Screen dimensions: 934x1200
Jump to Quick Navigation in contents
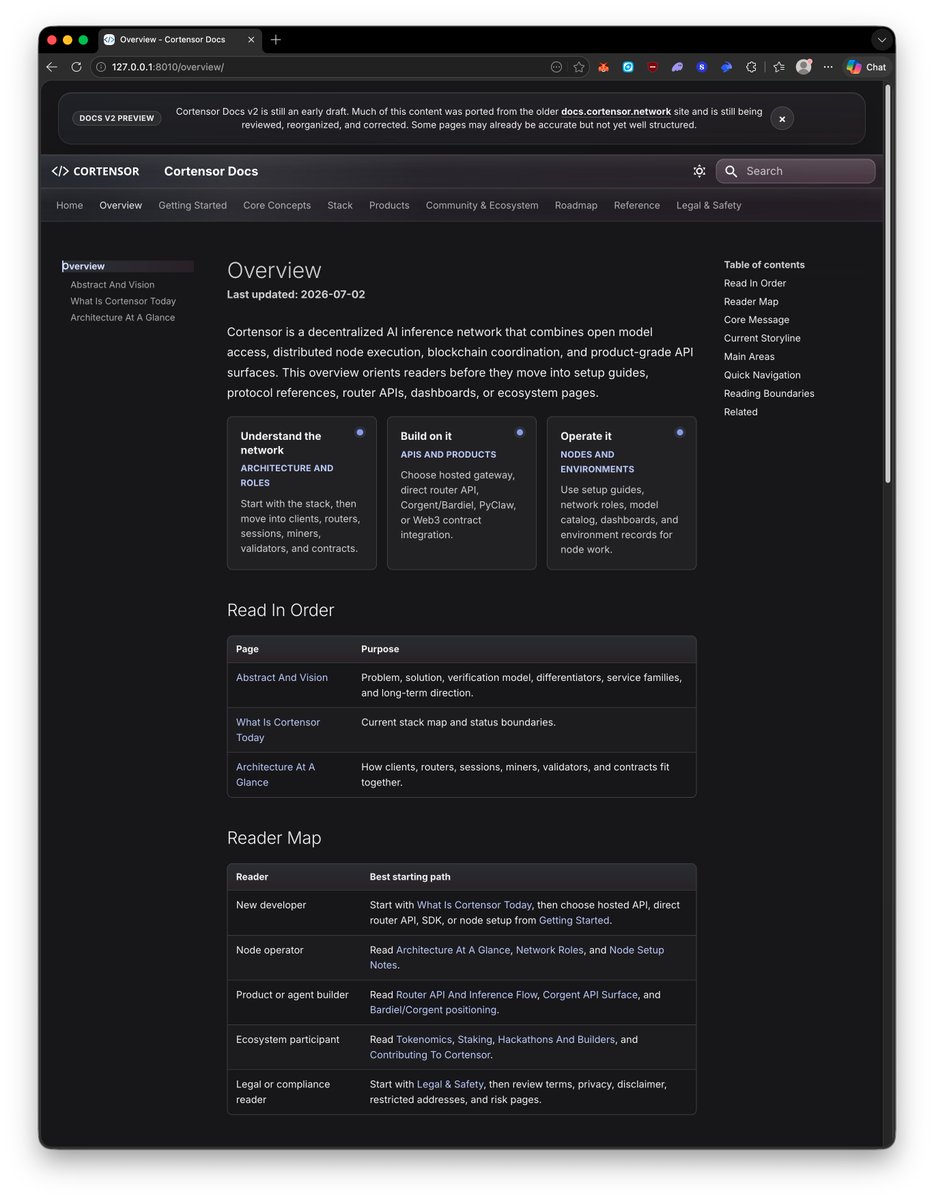pyautogui.click(x=762, y=375)
